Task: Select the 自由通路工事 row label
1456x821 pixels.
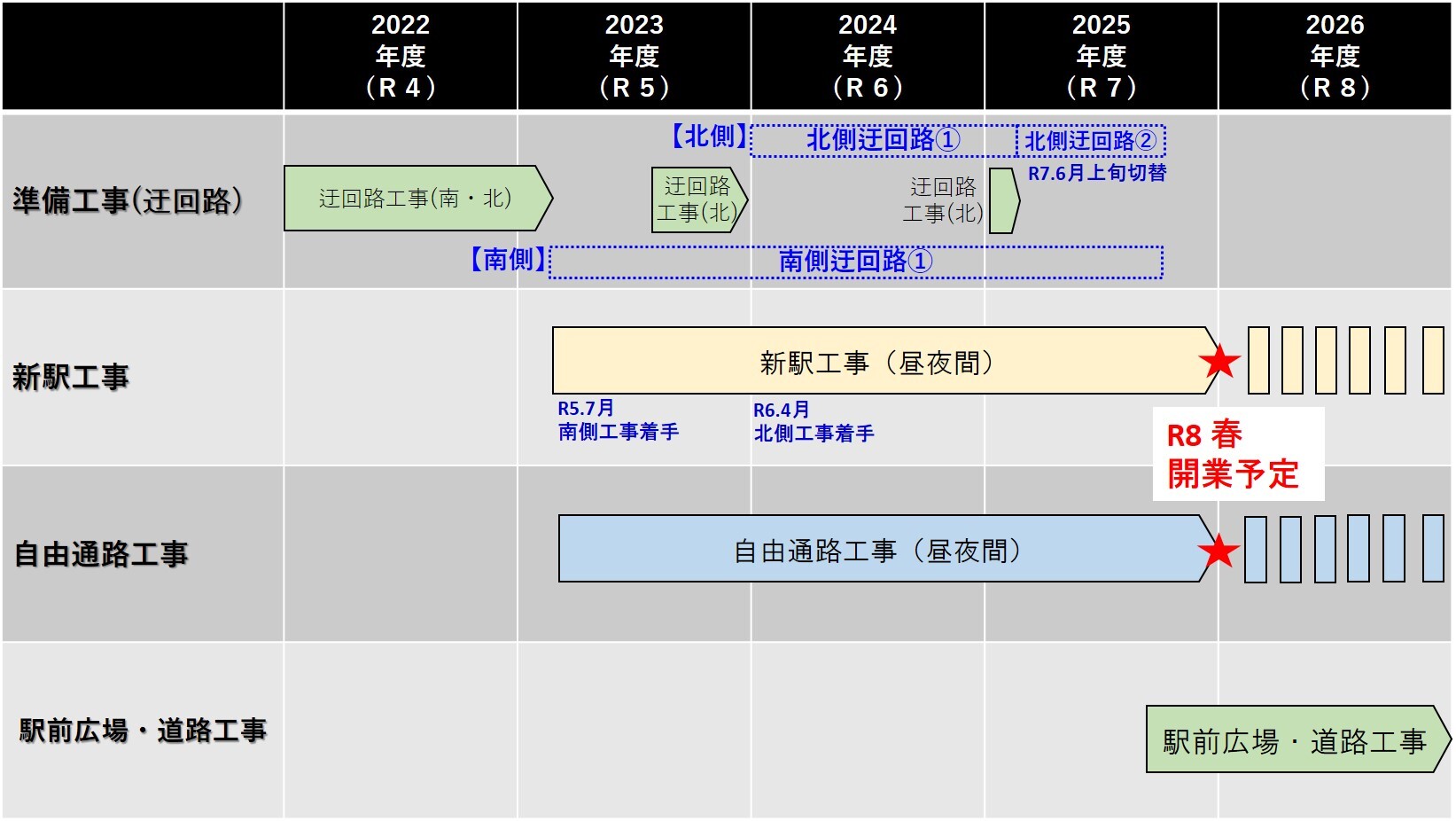Action: point(101,554)
